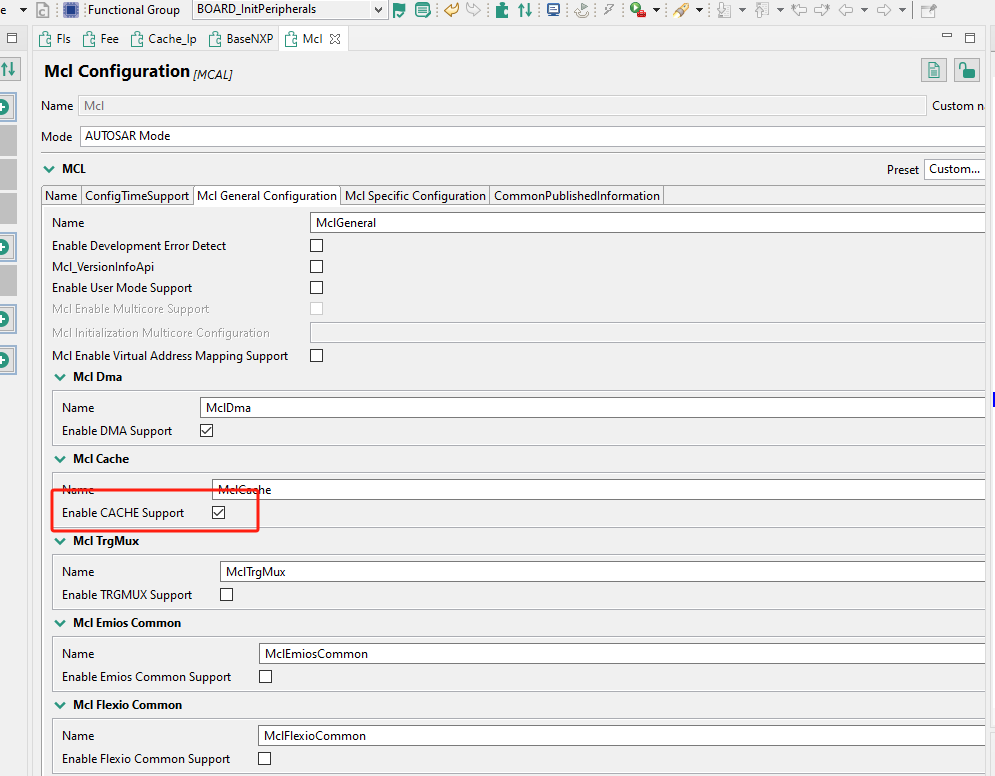Click the monitor/console icon on the toolbar
The height and width of the screenshot is (776, 995).
click(x=552, y=10)
